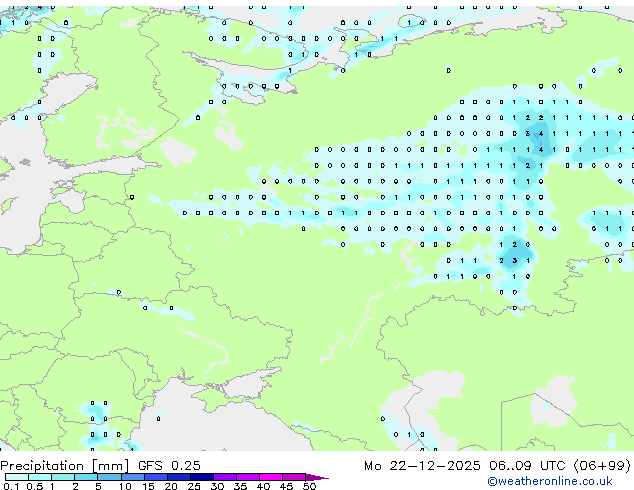Select the 30–35 mm purple legend swatch
Screen dimensions: 634x490
pyautogui.click(x=225, y=477)
